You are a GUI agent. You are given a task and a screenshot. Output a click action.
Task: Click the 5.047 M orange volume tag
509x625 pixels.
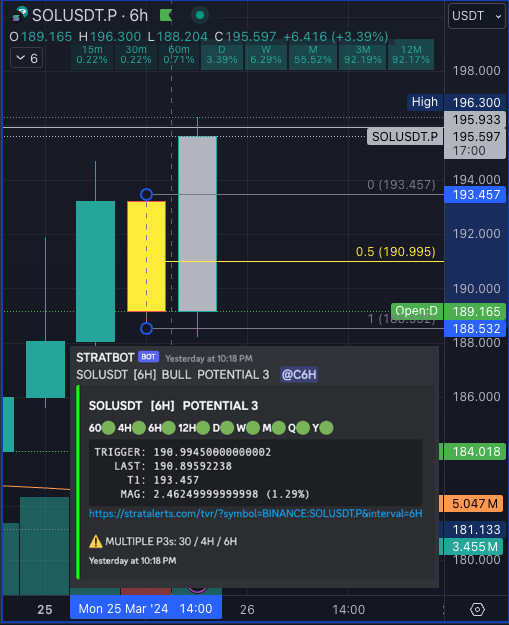point(473,503)
